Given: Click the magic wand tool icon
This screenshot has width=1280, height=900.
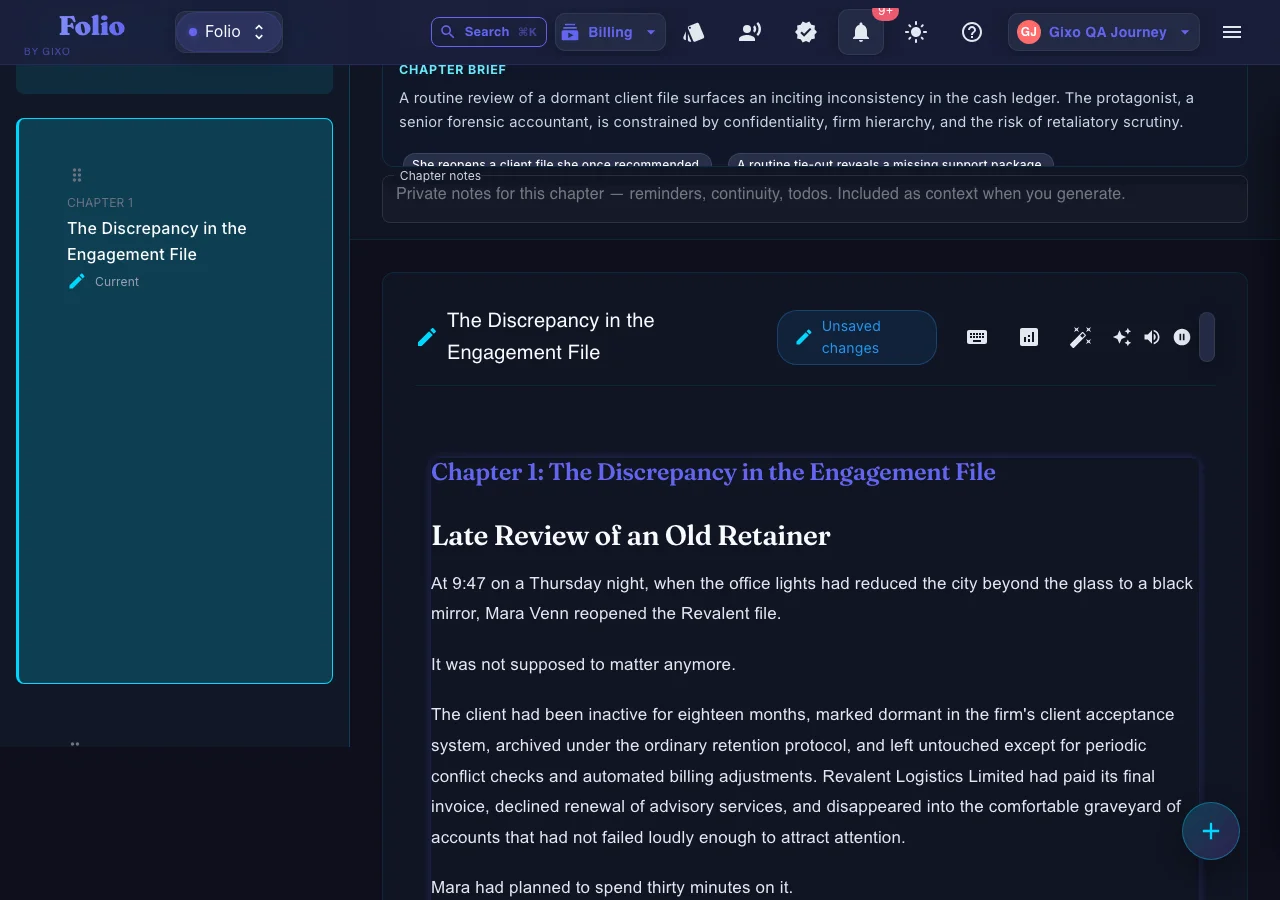Looking at the screenshot, I should tap(1080, 337).
